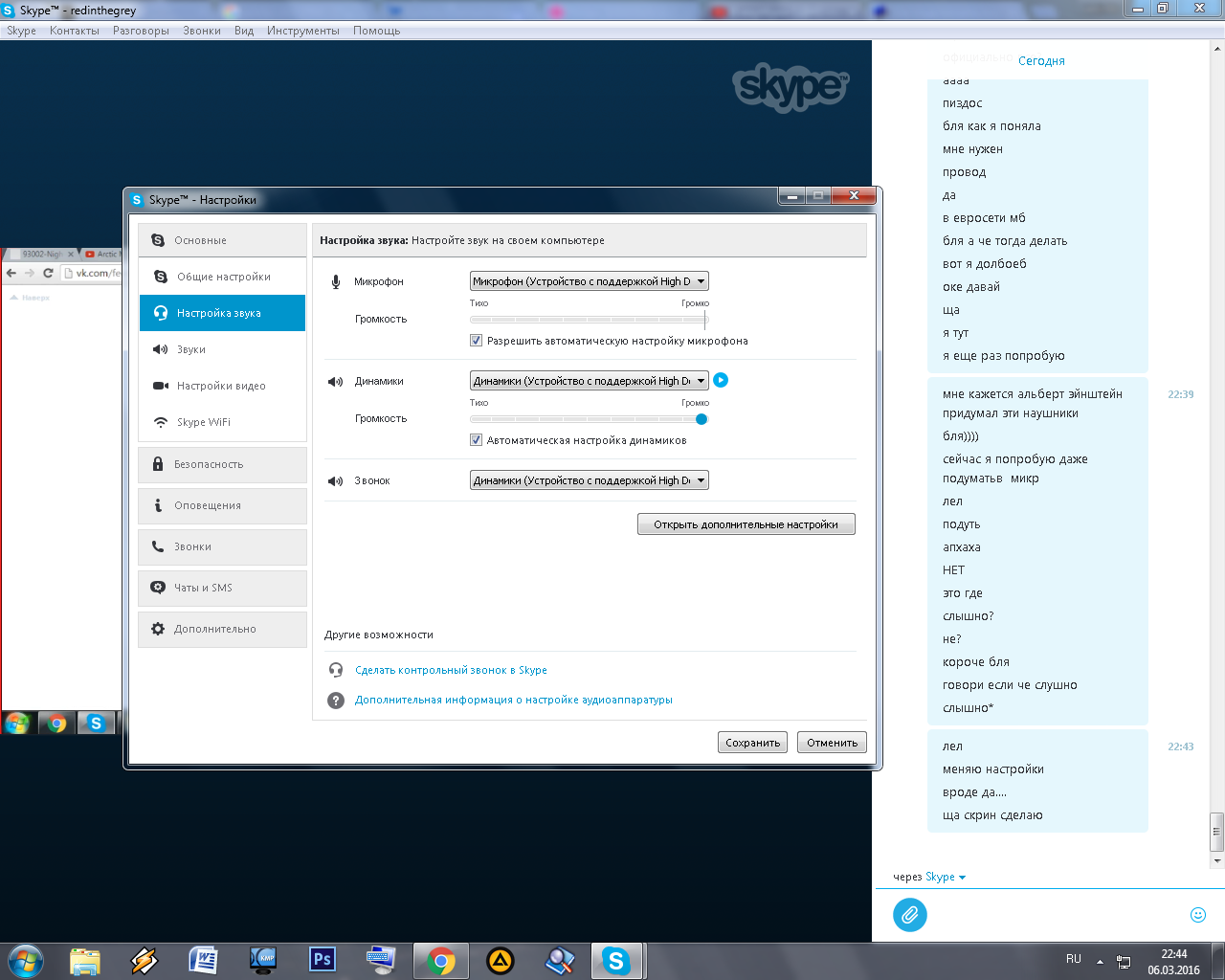Open the Помощь menu
Viewport: 1225px width, 980px height.
[377, 31]
